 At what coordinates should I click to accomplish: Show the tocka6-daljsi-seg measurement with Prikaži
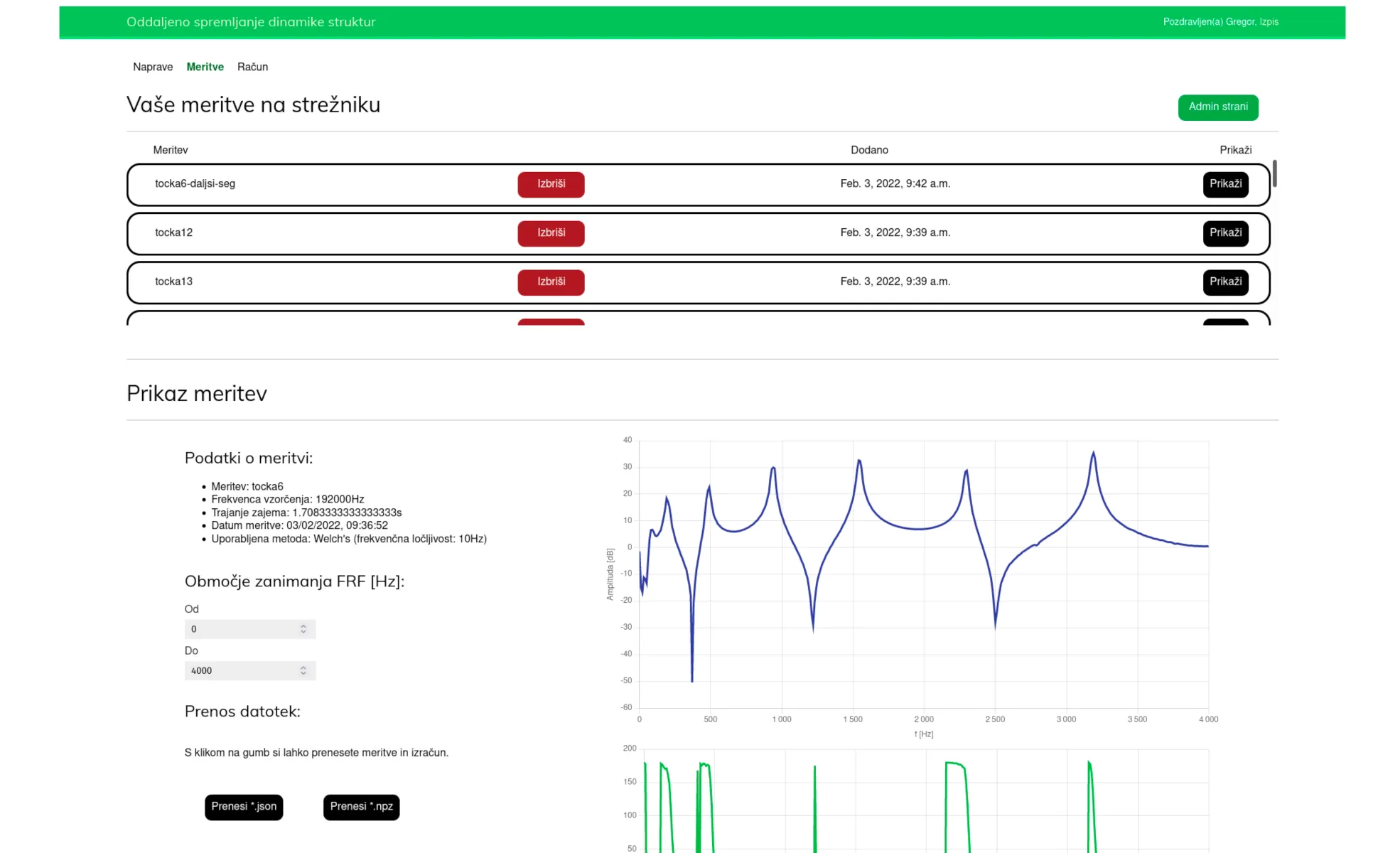pos(1225,184)
